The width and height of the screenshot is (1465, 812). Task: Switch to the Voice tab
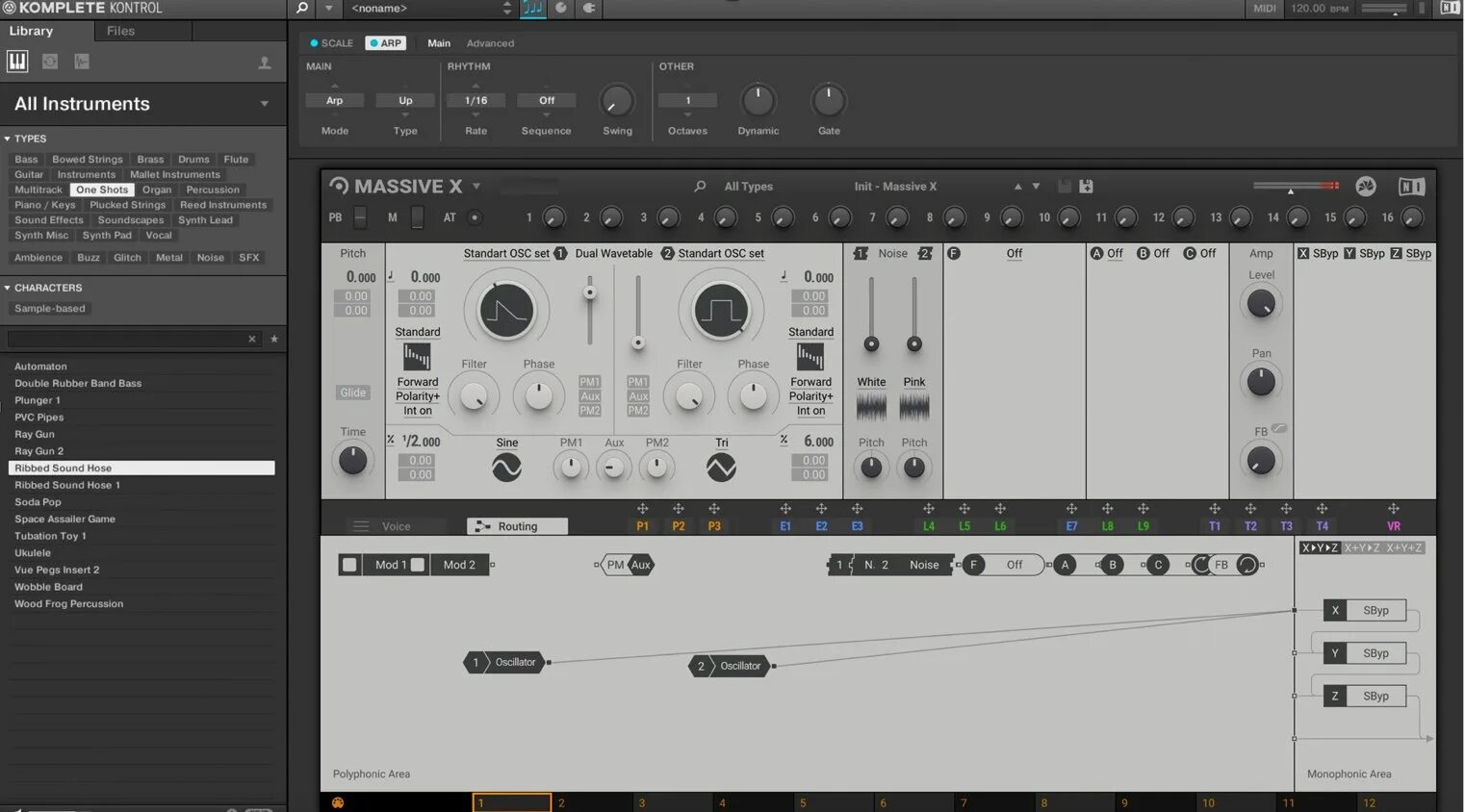tap(397, 526)
